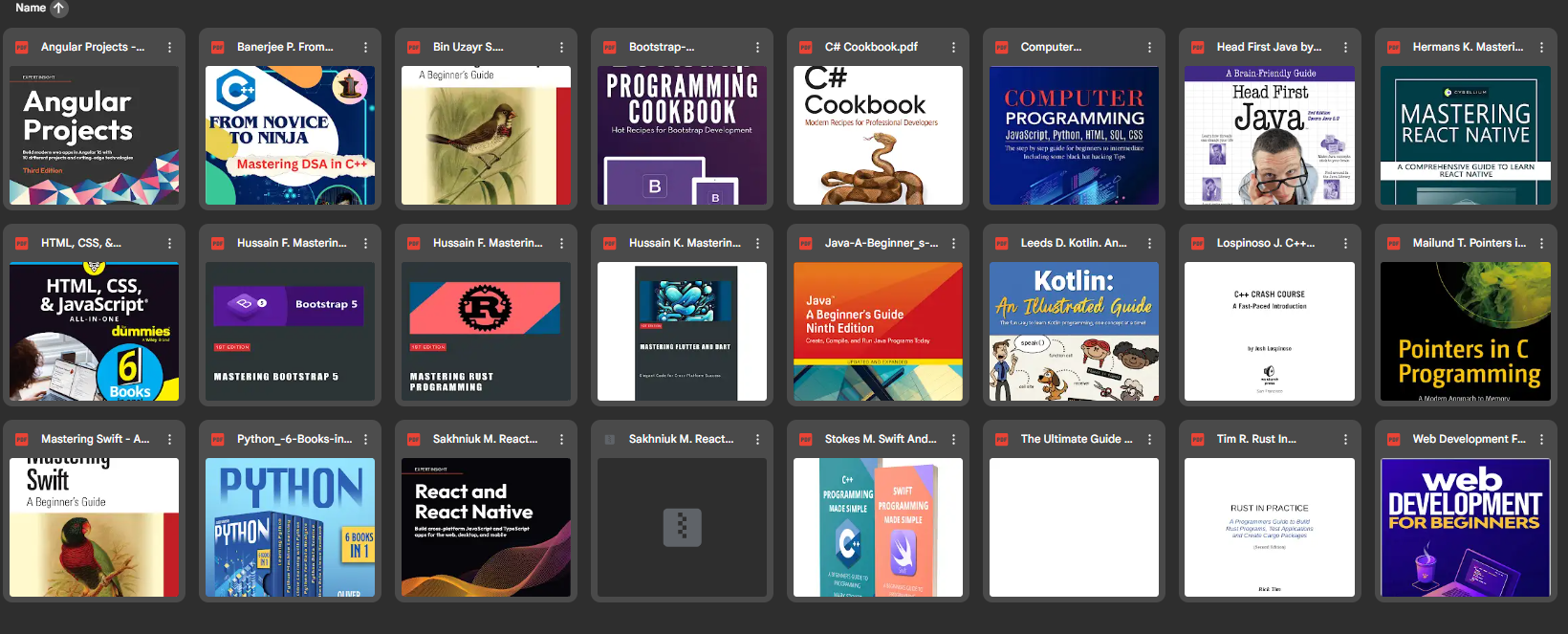Toggle sort direction arrow next to Name
Viewport: 1568px width, 634px height.
point(58,9)
